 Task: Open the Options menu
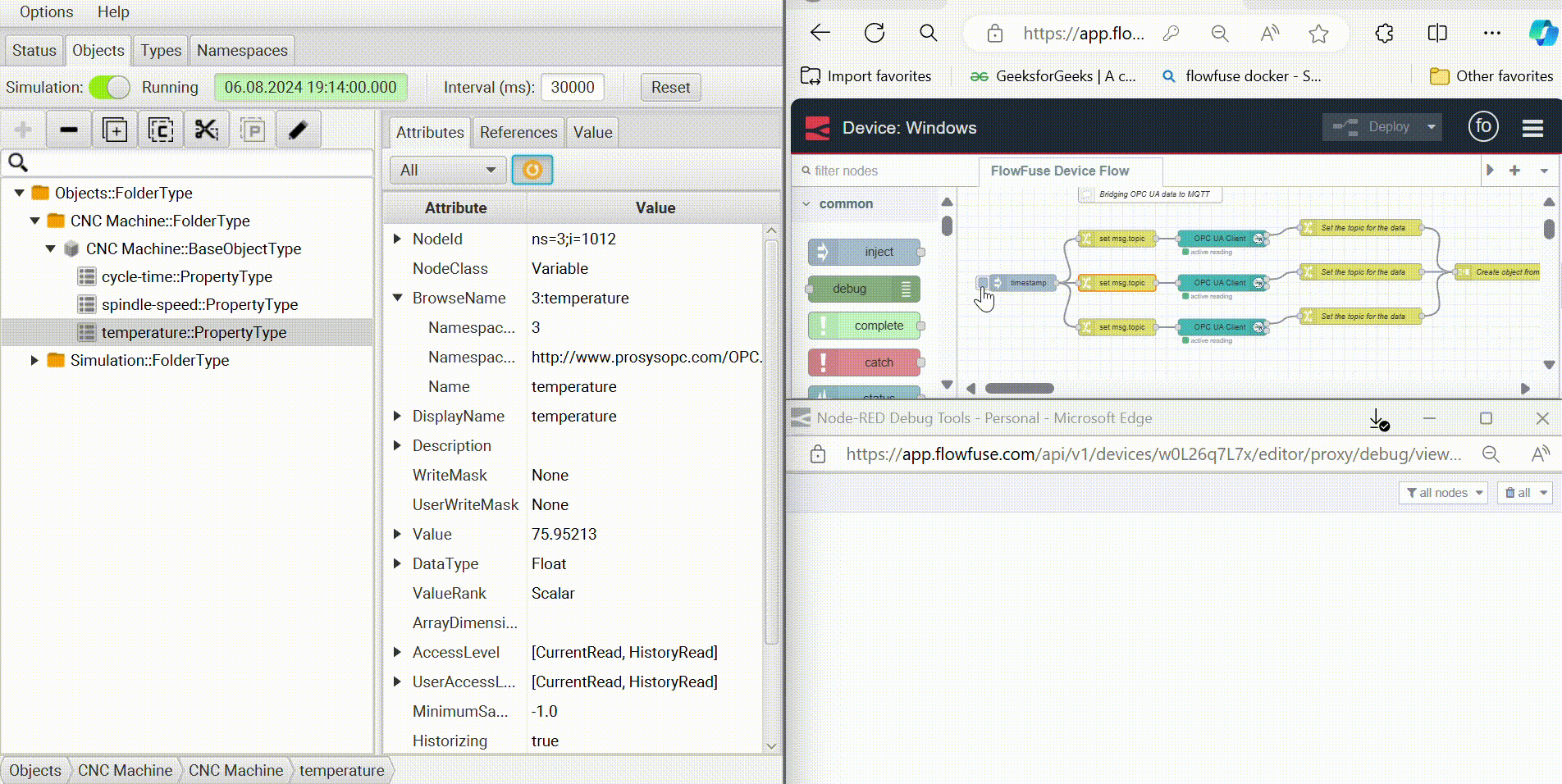tap(45, 11)
